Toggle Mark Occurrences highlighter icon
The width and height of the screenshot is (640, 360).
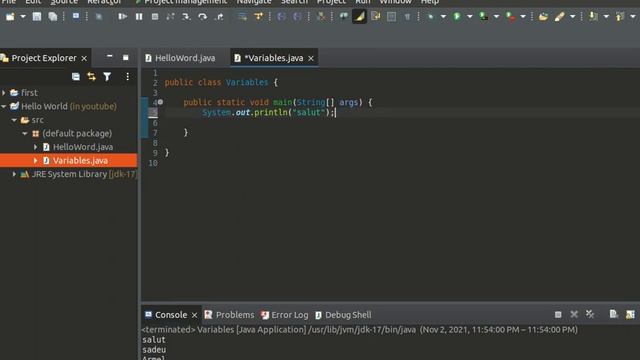pyautogui.click(x=359, y=17)
